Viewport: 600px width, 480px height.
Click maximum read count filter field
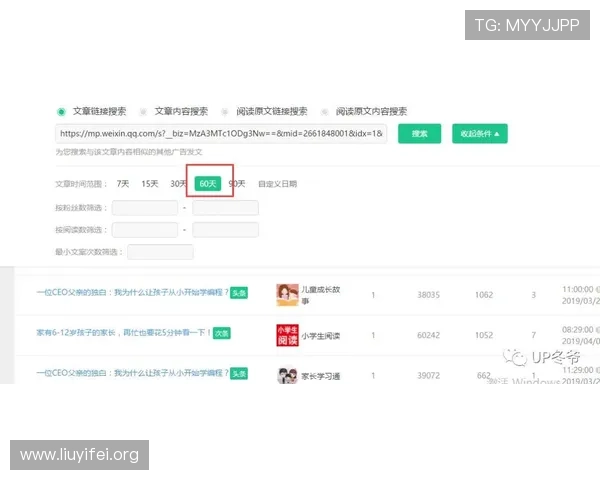225,230
